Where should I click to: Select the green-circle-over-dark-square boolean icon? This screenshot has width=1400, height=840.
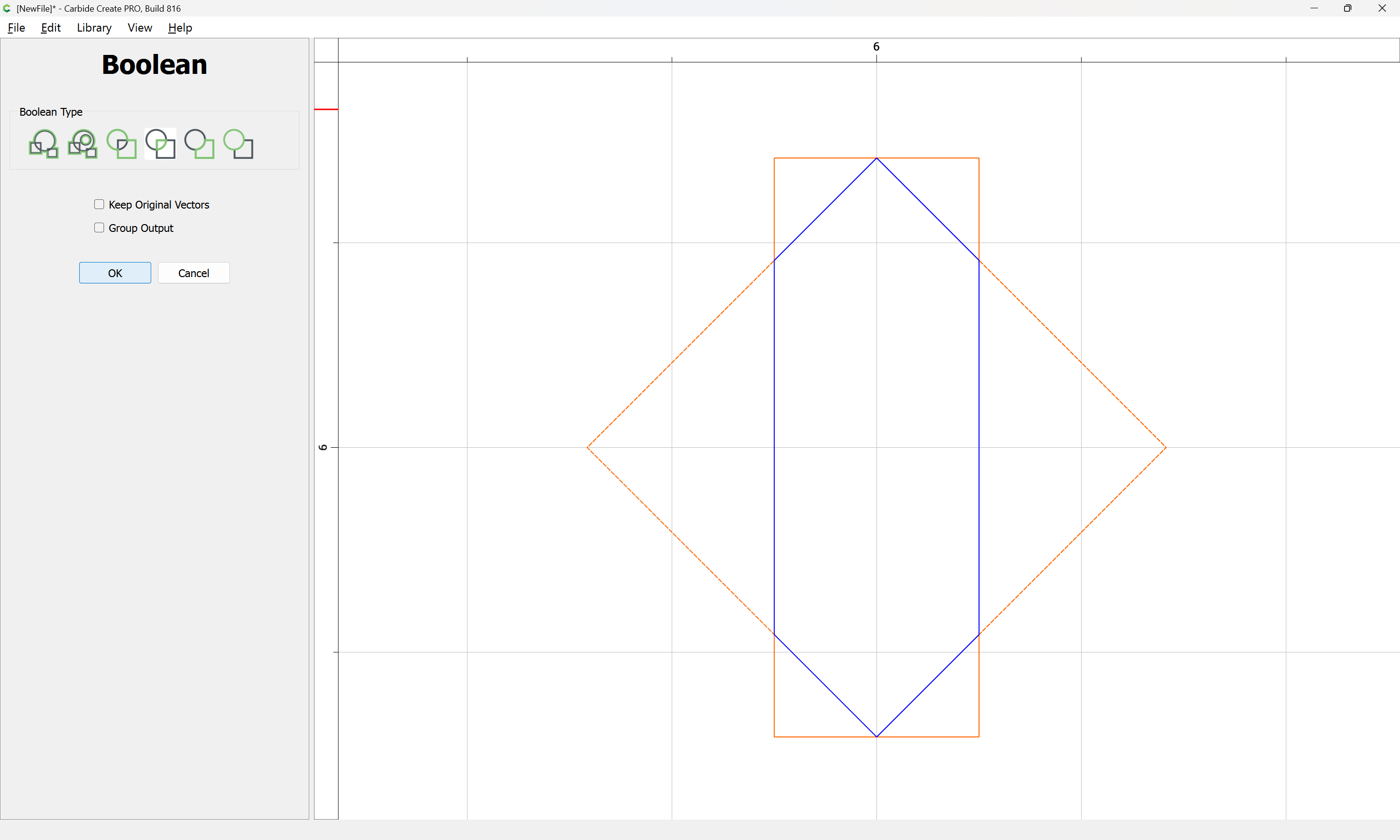pyautogui.click(x=238, y=144)
